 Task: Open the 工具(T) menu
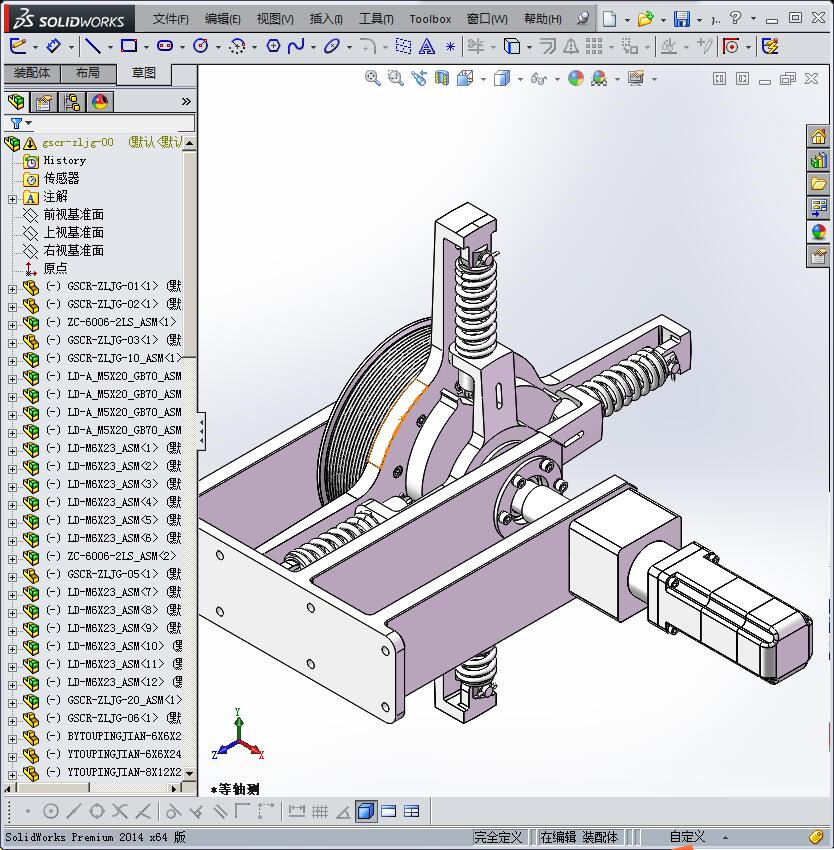[x=376, y=19]
